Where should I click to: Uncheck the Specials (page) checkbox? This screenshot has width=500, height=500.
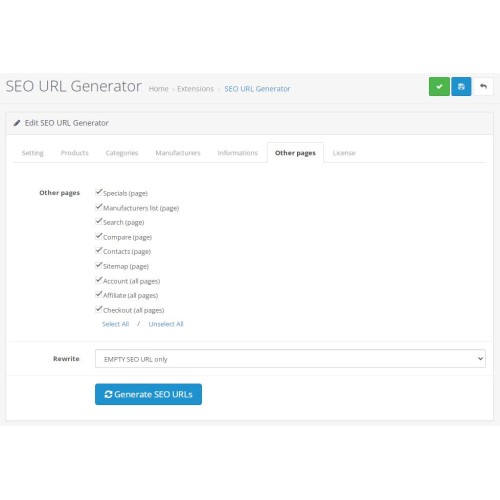[99, 192]
